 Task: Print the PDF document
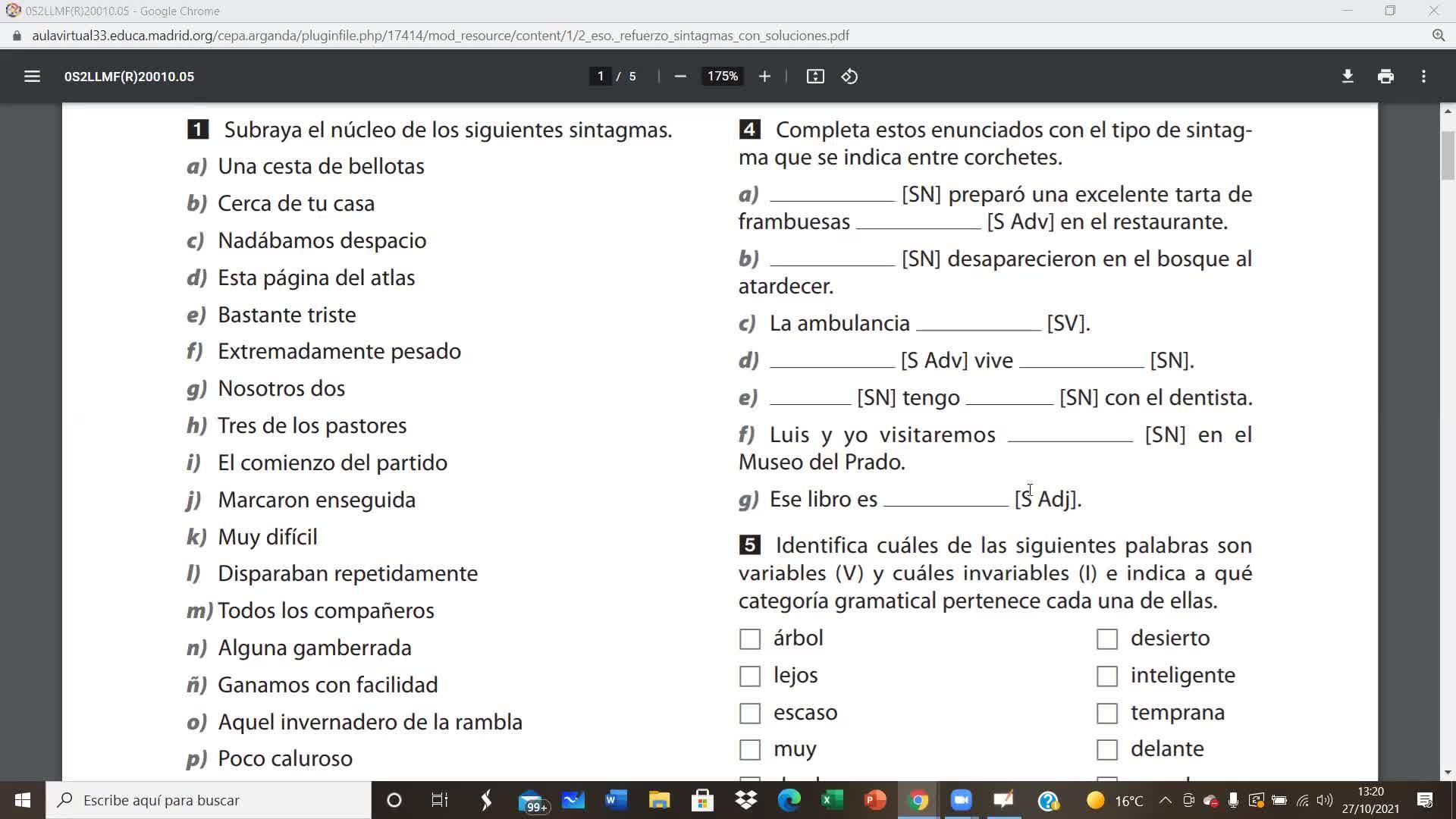[1385, 77]
